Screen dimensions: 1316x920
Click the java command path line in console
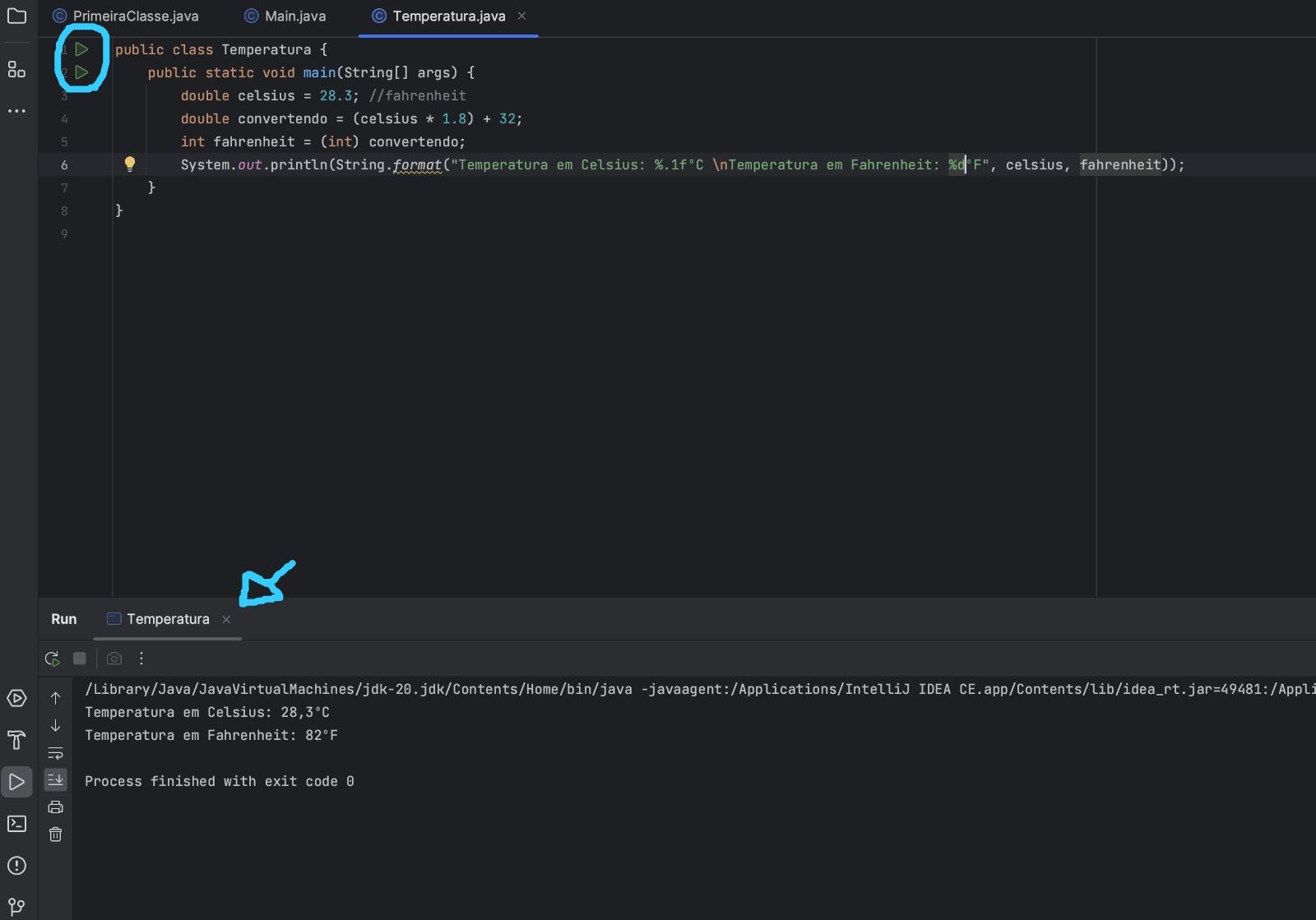700,690
